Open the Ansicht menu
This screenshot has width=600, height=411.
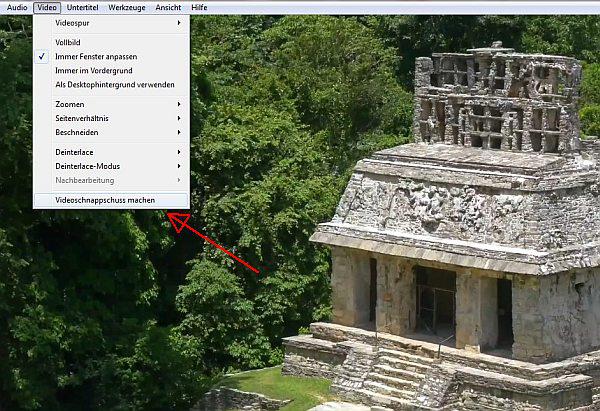168,7
